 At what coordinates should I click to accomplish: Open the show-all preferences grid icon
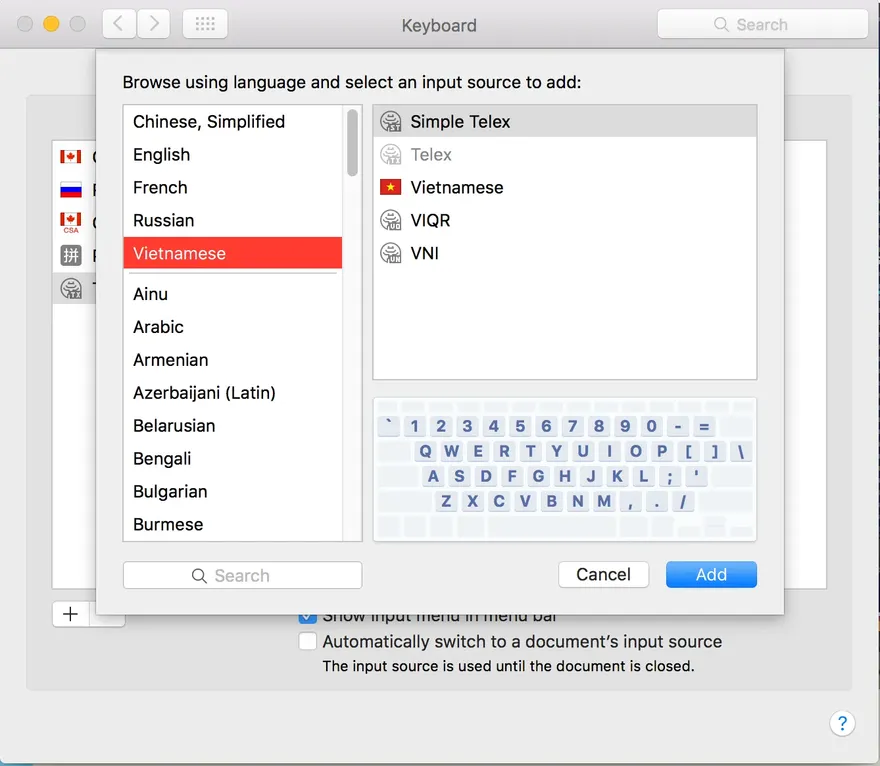(x=204, y=23)
